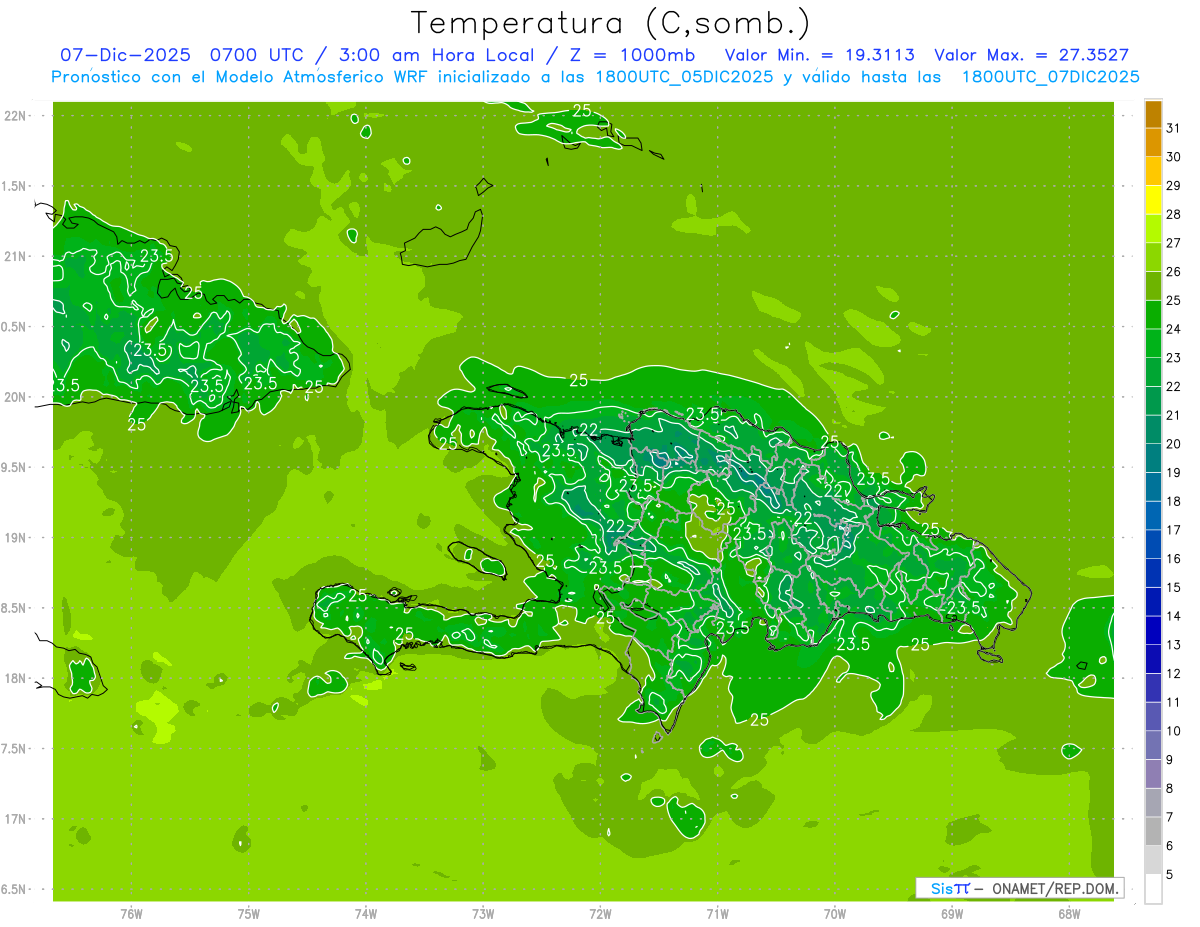Screen dimensions: 1200x927
Task: Click the "17N" latitude axis label
Action: tap(15, 819)
